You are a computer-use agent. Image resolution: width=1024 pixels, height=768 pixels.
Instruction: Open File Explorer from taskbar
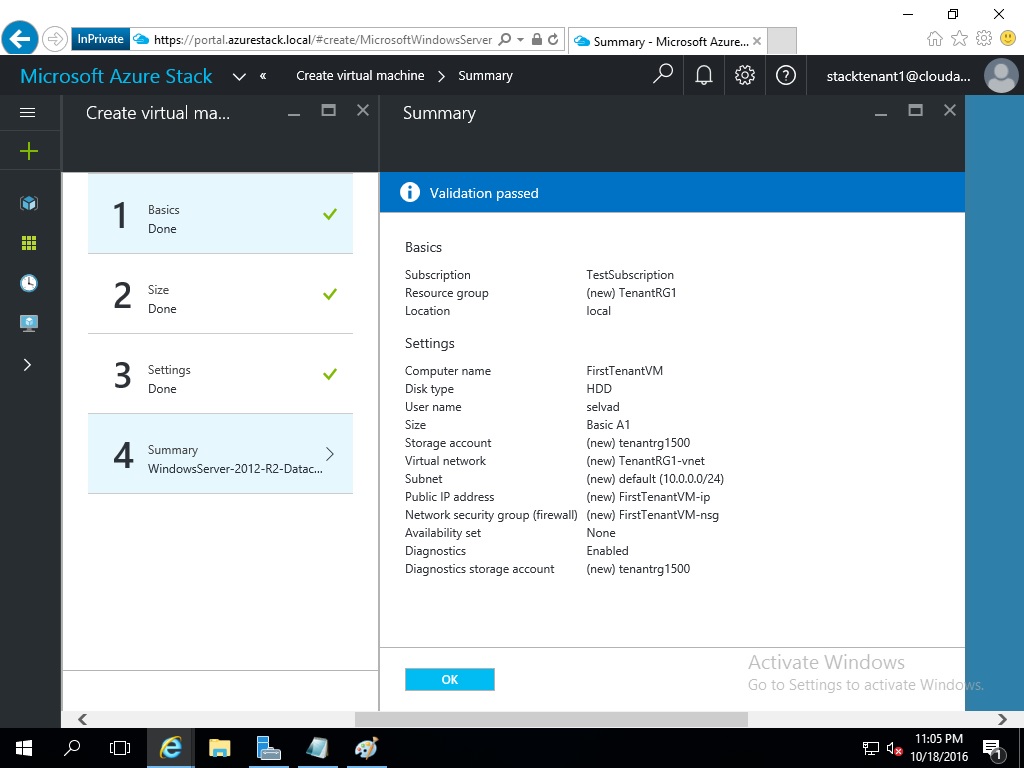(220, 748)
